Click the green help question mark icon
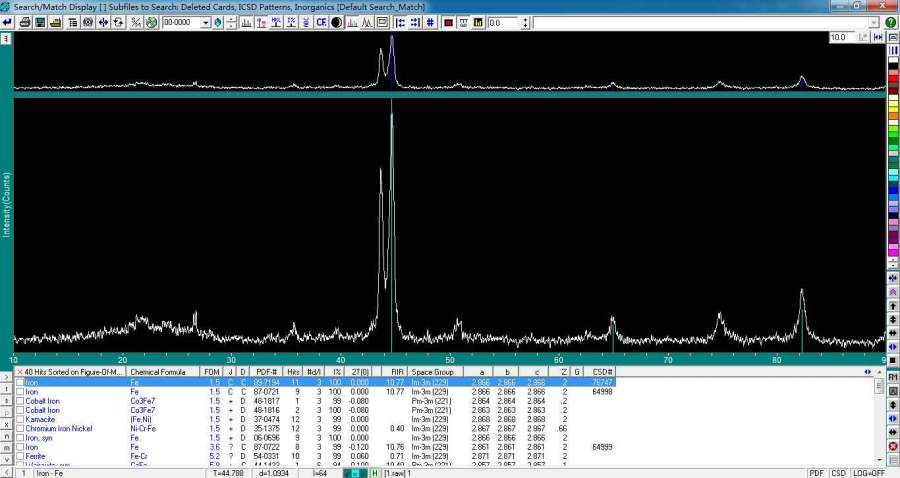The width and height of the screenshot is (900, 478). (x=890, y=22)
